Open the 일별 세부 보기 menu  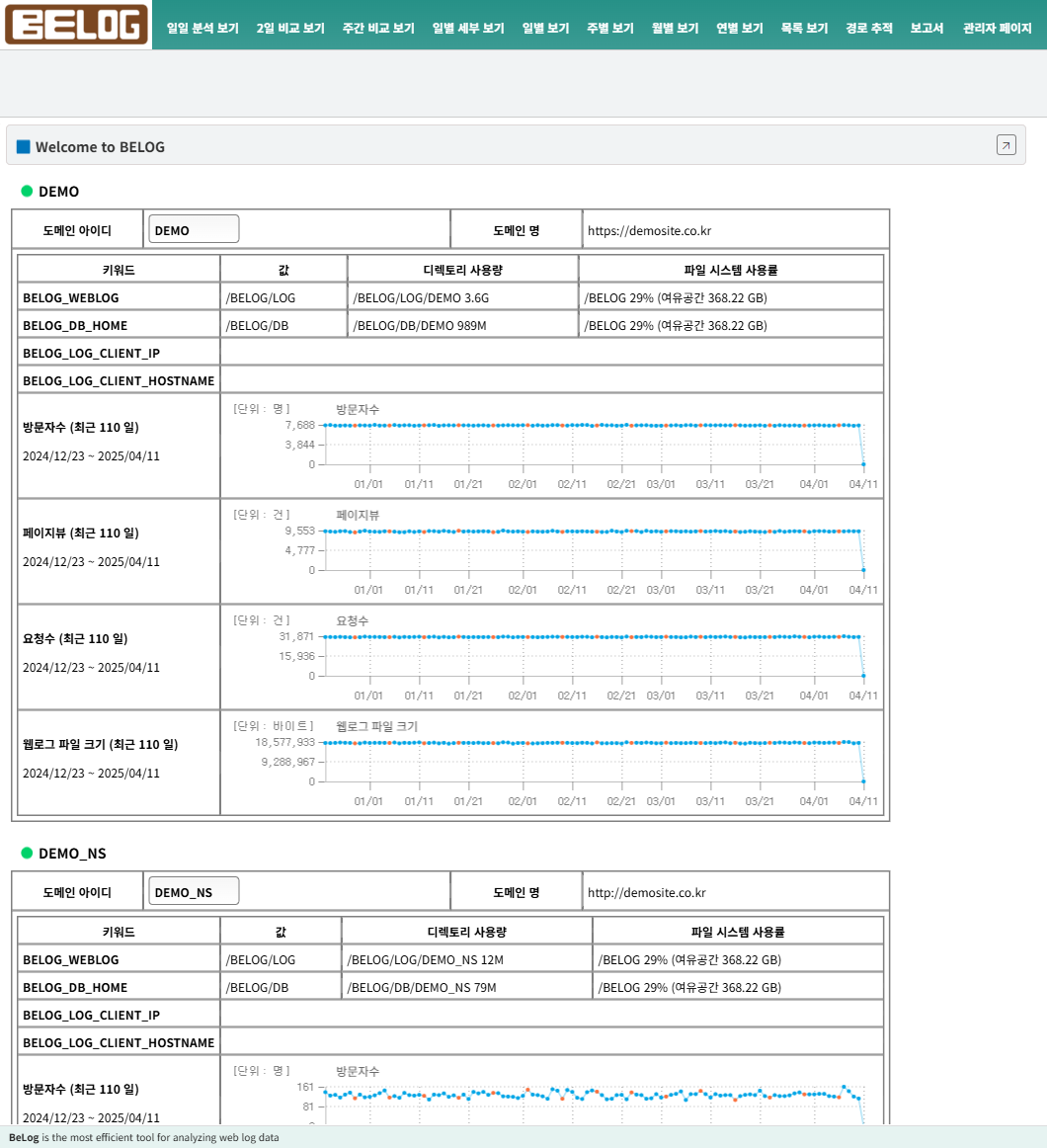(468, 28)
